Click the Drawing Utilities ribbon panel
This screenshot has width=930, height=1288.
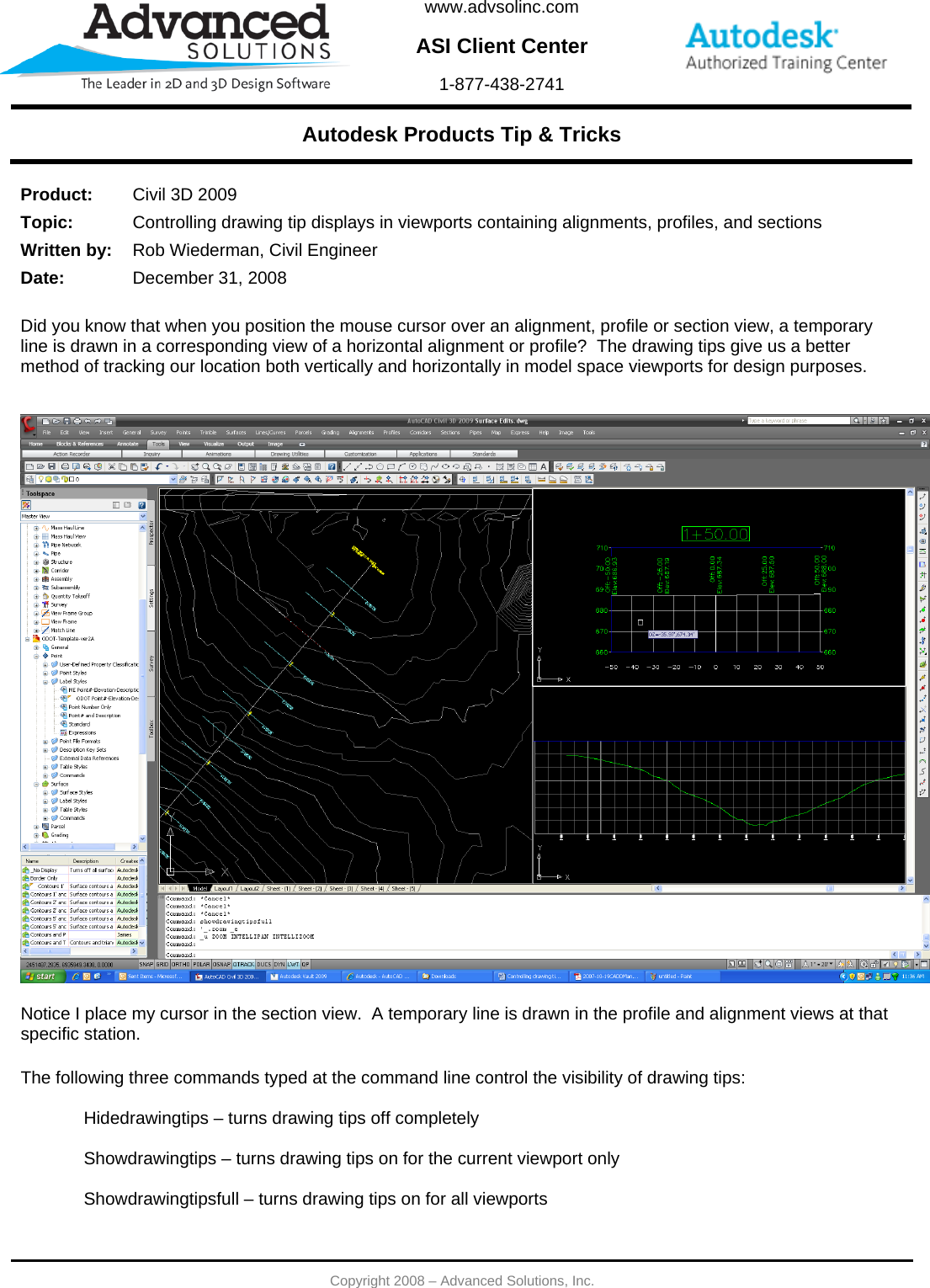point(289,455)
